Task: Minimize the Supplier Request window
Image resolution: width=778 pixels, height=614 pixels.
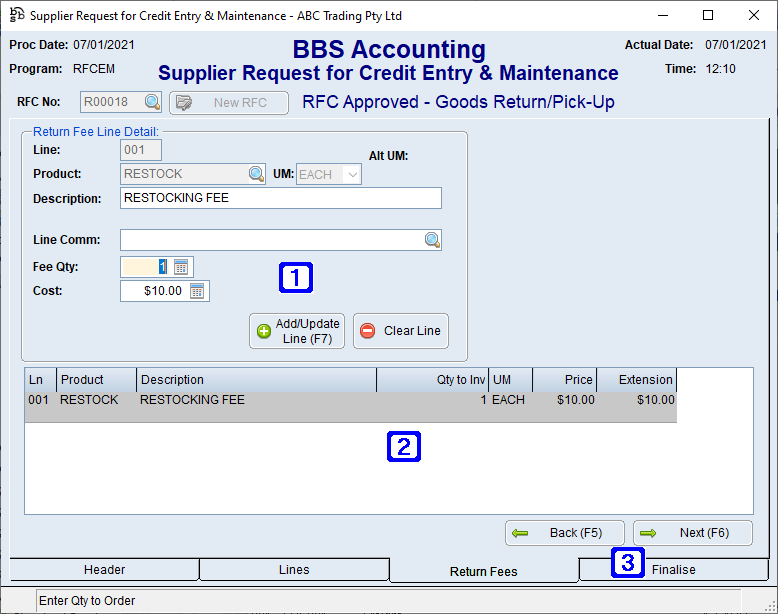Action: point(663,15)
